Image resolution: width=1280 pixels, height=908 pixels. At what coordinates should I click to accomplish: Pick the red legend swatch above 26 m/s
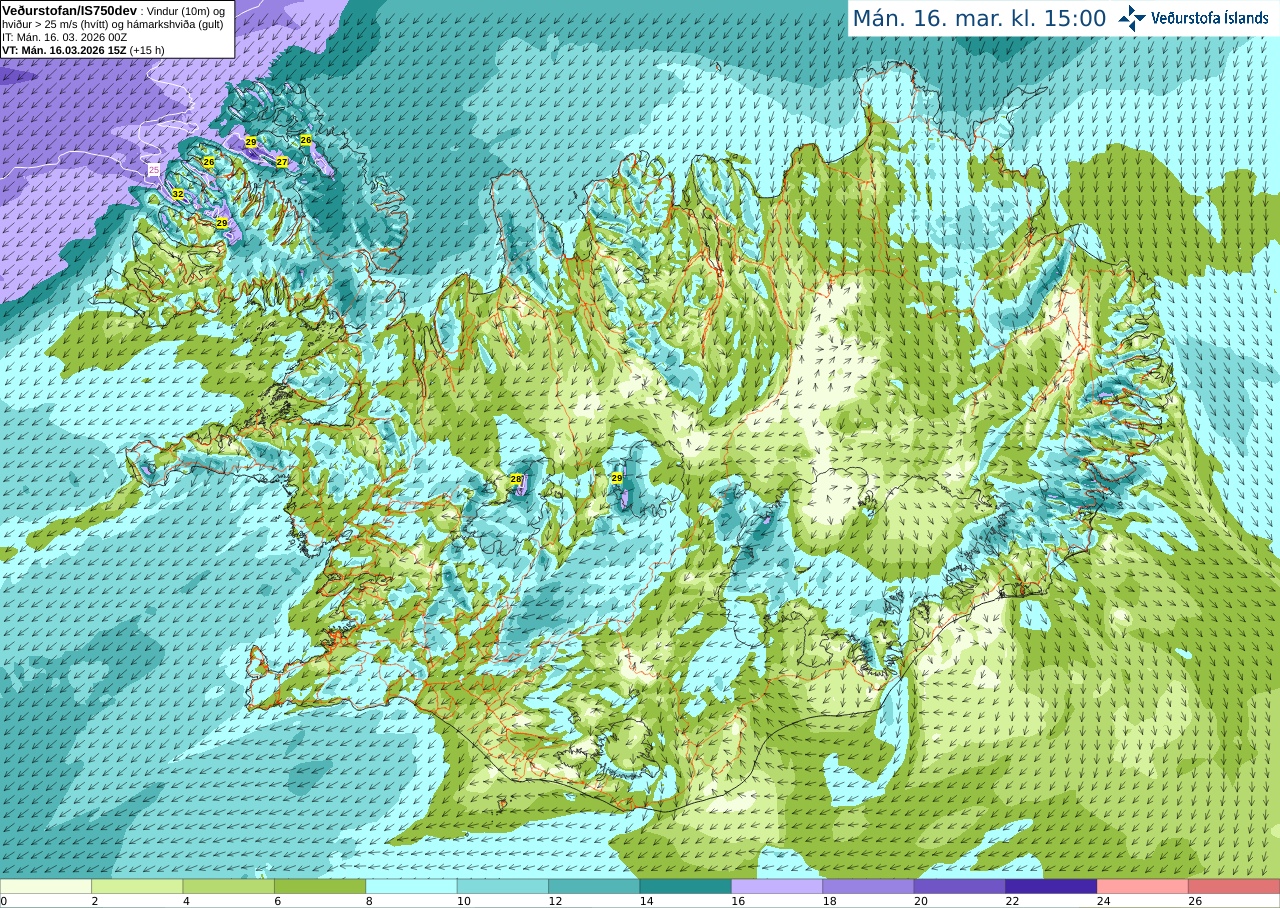1234,886
